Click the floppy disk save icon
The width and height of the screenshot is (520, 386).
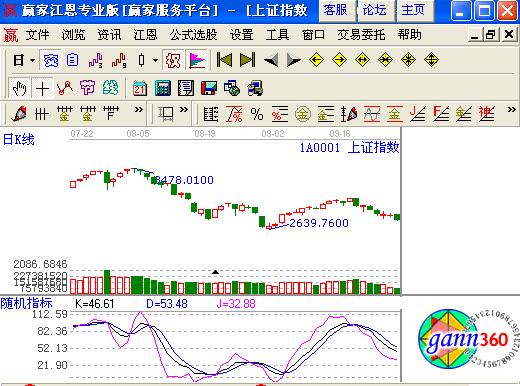tap(209, 88)
